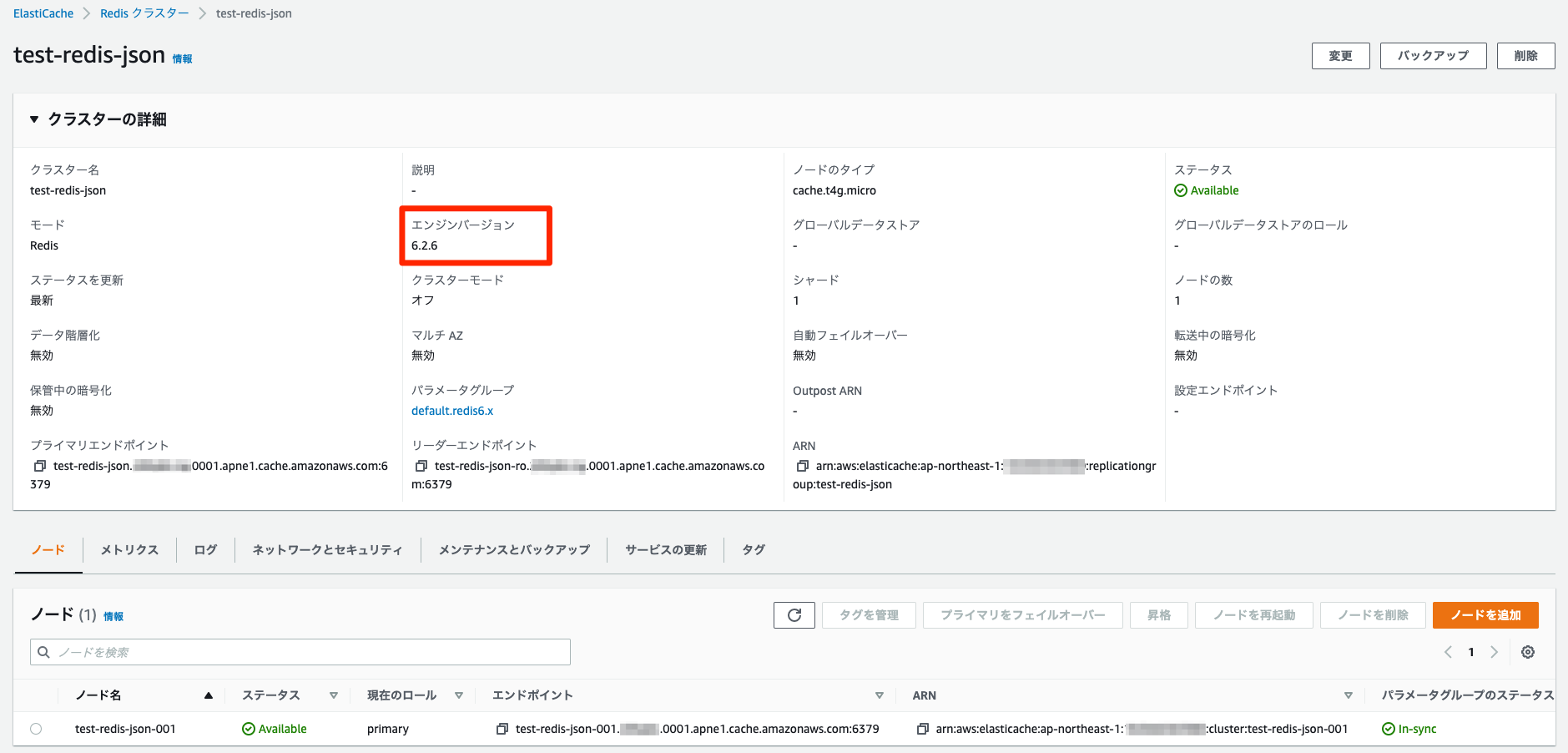Copy the cluster ARN
Screen dimensions: 1568x753
799,466
